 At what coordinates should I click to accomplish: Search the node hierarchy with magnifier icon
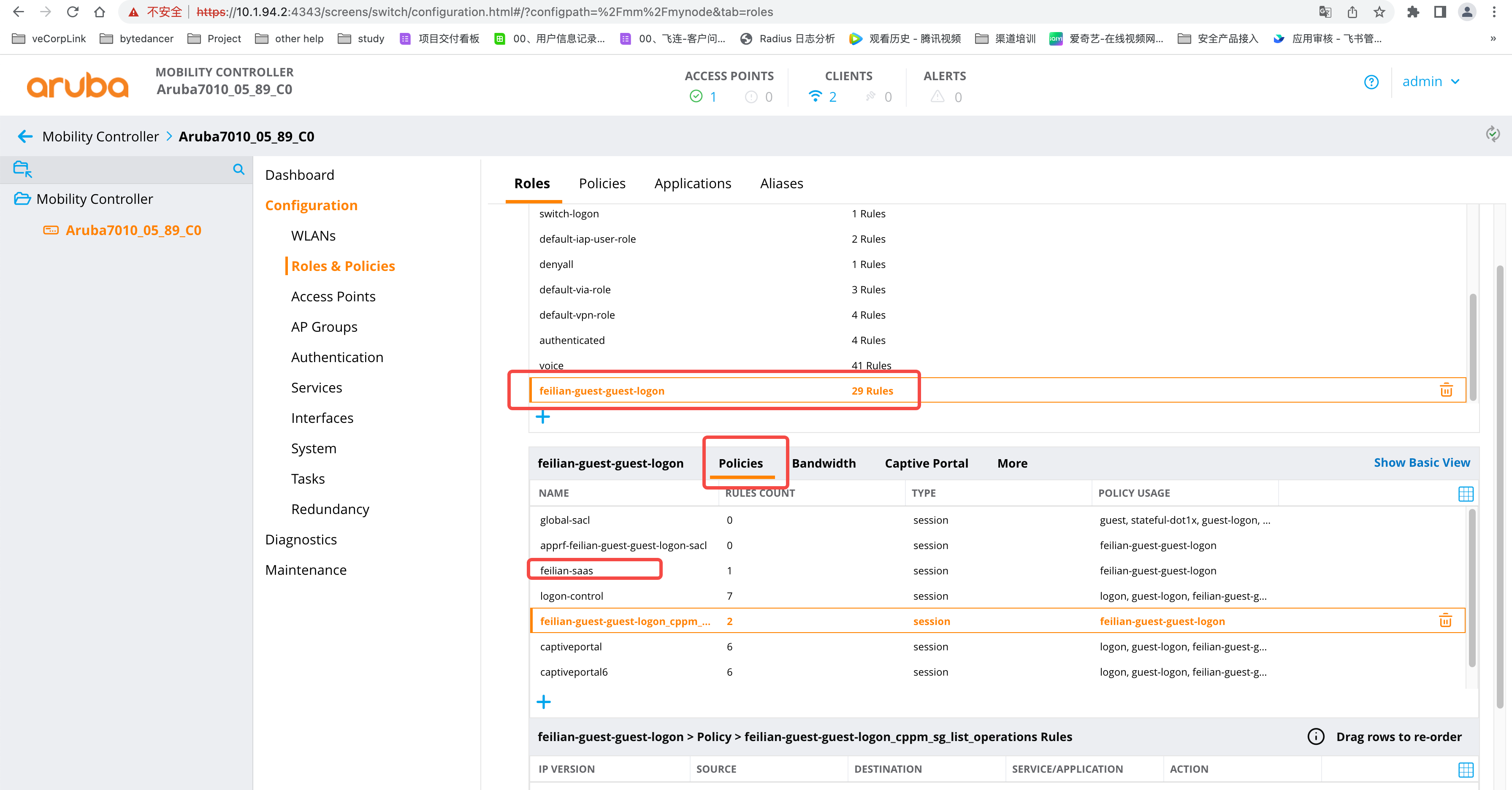238,170
